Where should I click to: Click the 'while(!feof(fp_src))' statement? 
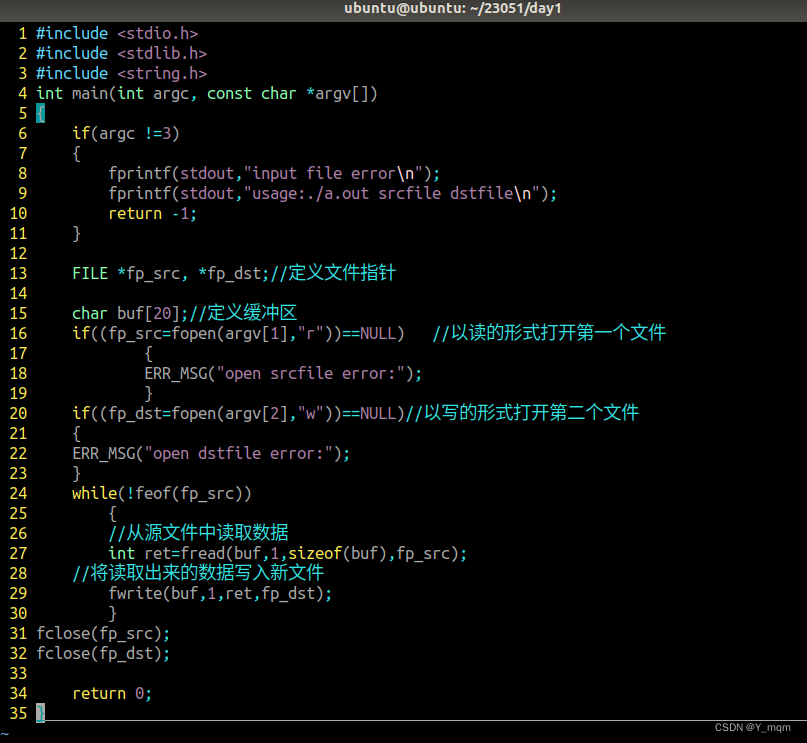coord(162,494)
